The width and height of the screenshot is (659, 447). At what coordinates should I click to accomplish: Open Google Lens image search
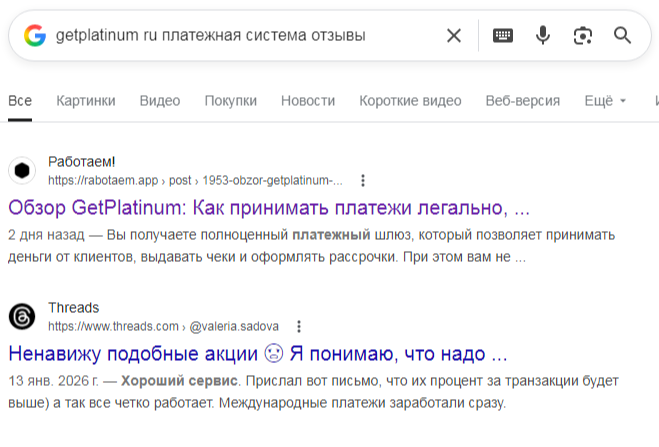click(582, 36)
